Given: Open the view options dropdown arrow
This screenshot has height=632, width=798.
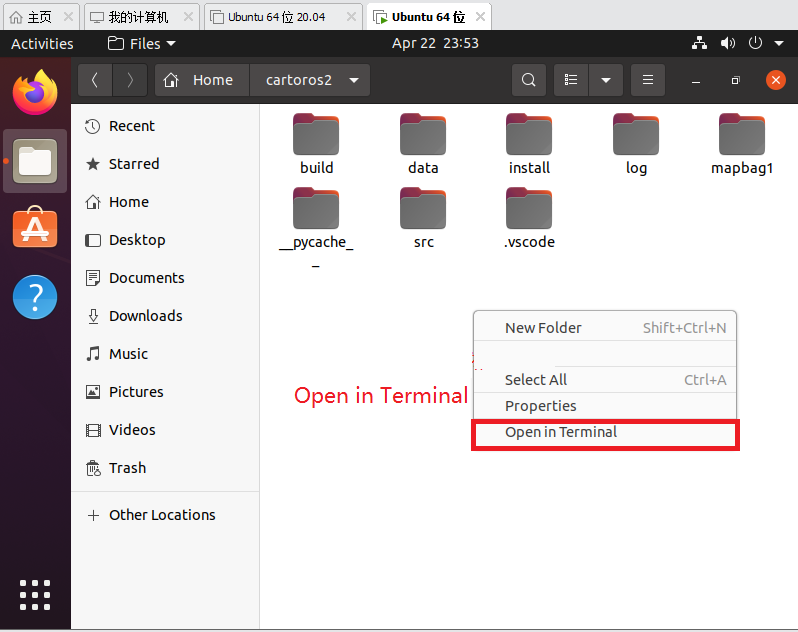Looking at the screenshot, I should pos(606,80).
